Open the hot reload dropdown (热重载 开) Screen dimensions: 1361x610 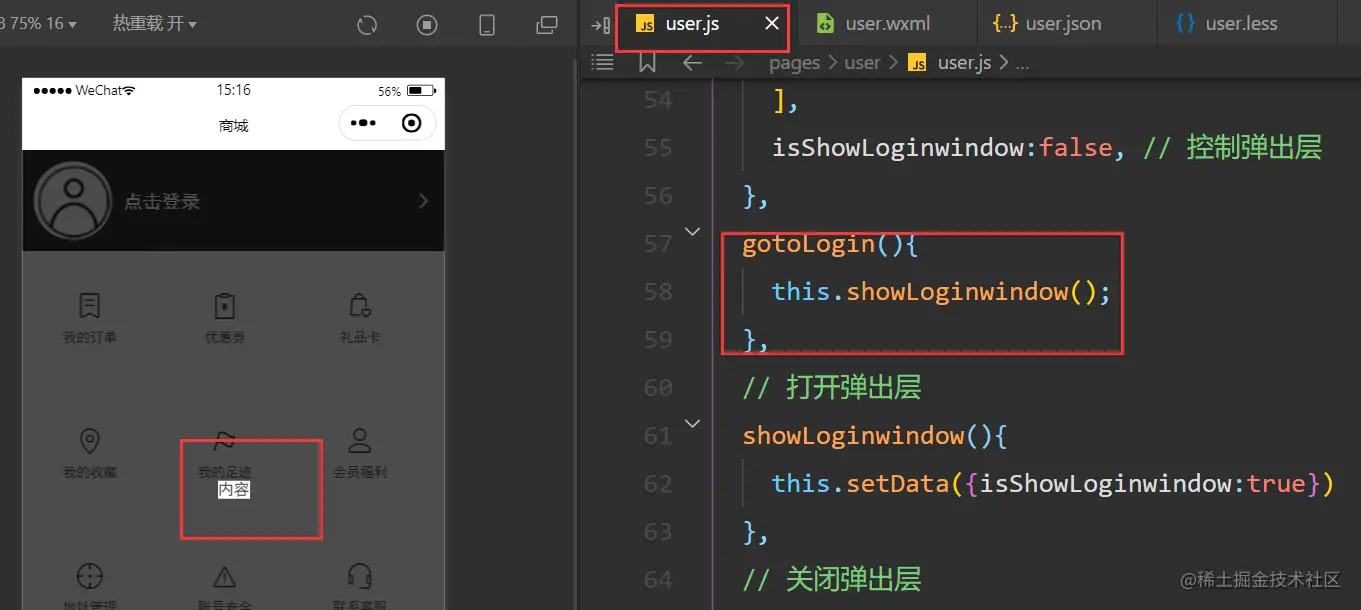click(155, 23)
